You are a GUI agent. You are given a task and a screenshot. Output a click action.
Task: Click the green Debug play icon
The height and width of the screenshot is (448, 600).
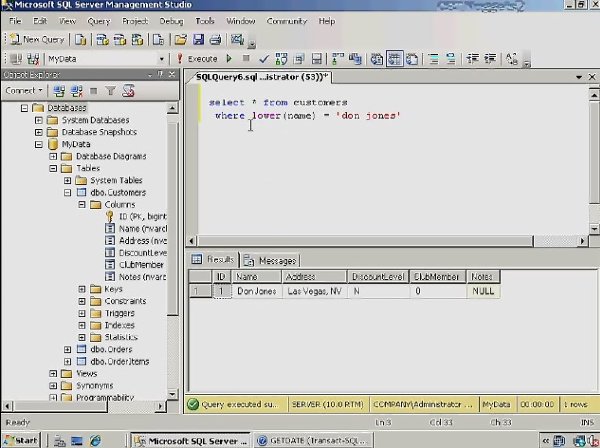point(229,59)
